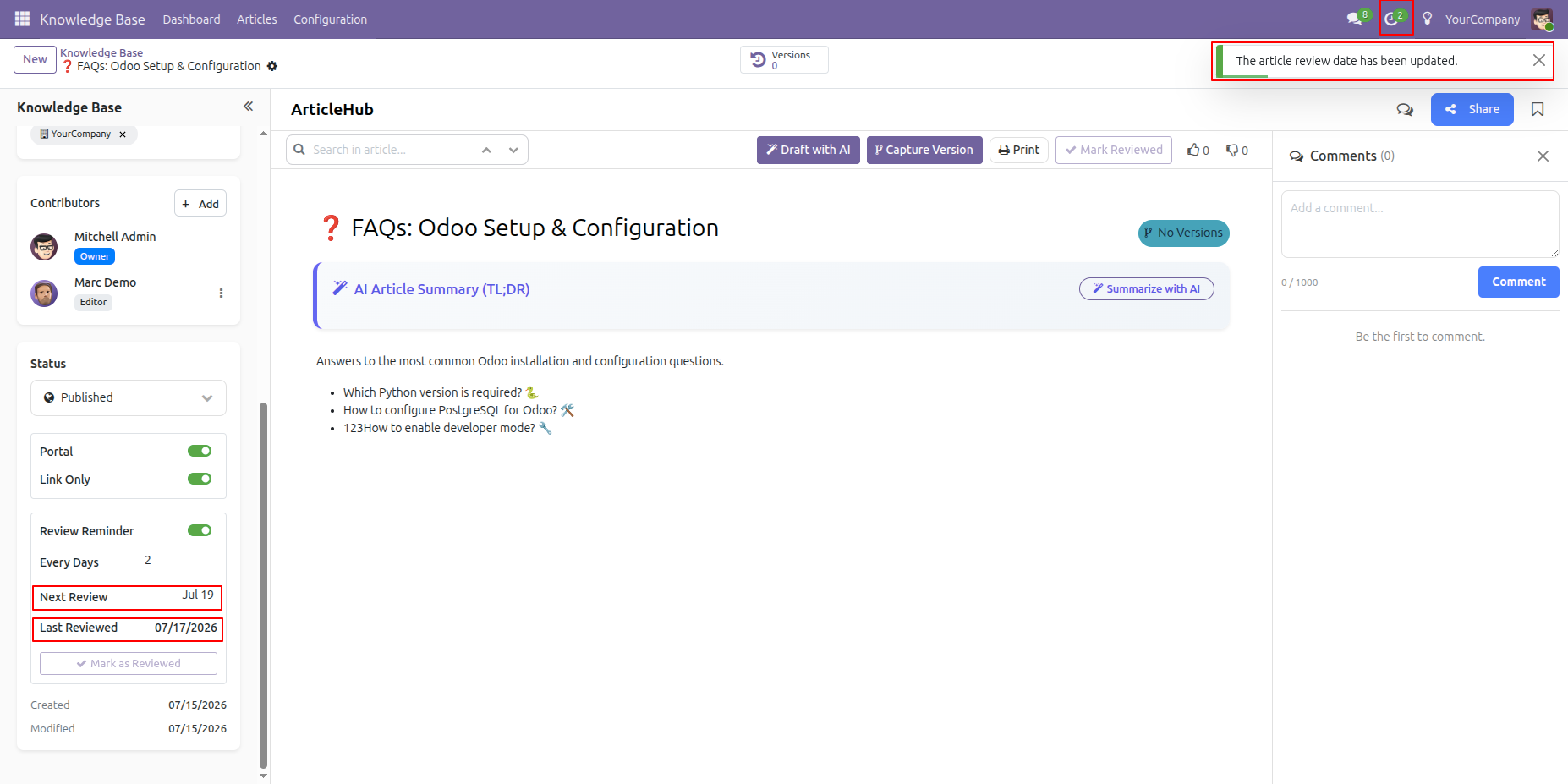Toggle the Link Only switch
Screen dimensions: 1568x784
point(200,479)
